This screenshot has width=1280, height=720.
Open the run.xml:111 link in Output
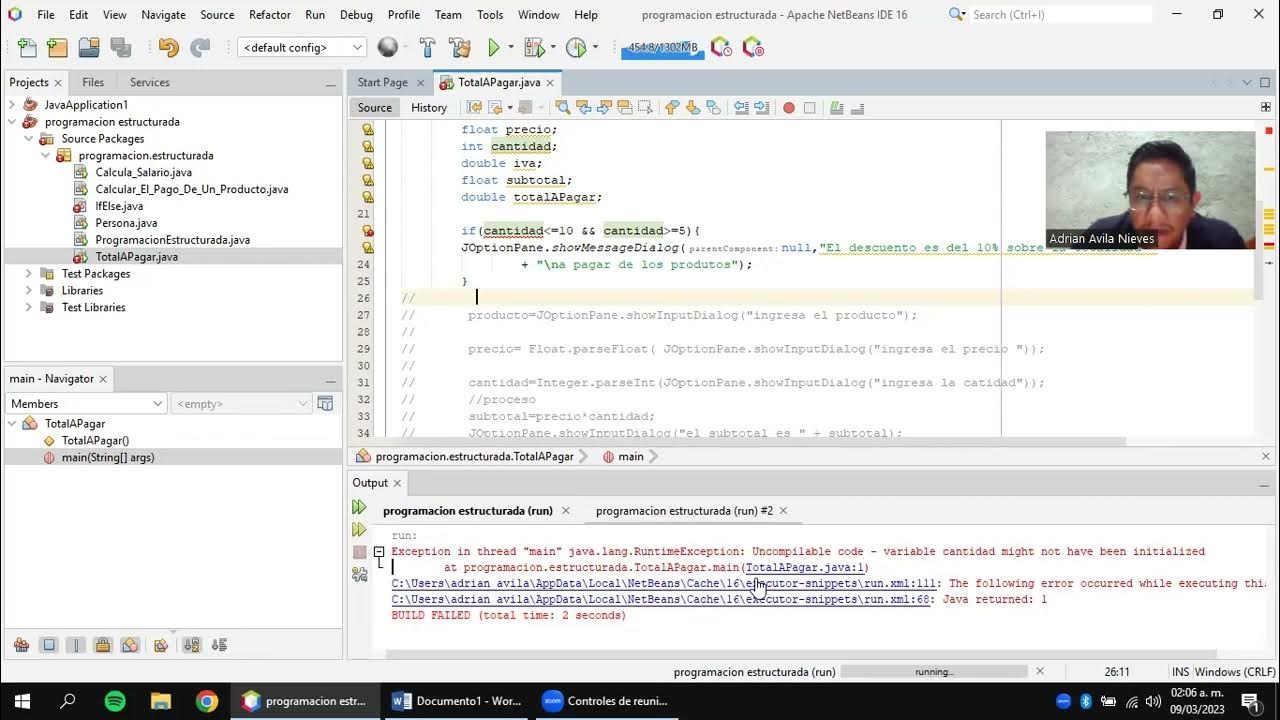pyautogui.click(x=664, y=584)
